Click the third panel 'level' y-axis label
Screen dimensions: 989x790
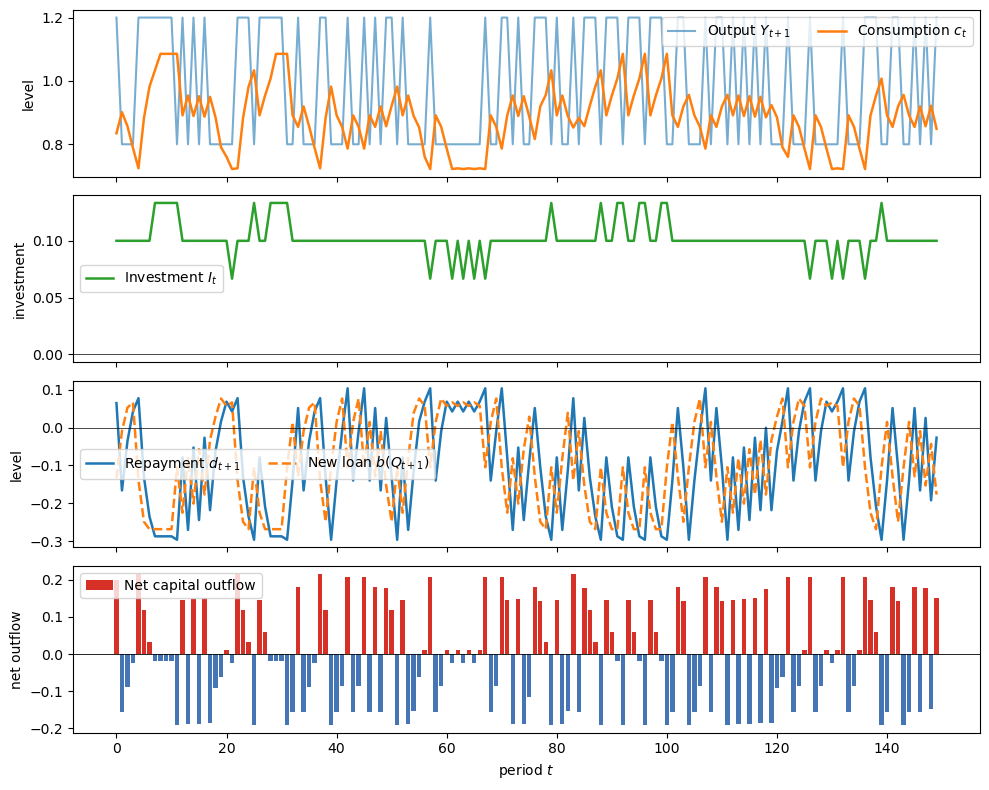coord(16,467)
